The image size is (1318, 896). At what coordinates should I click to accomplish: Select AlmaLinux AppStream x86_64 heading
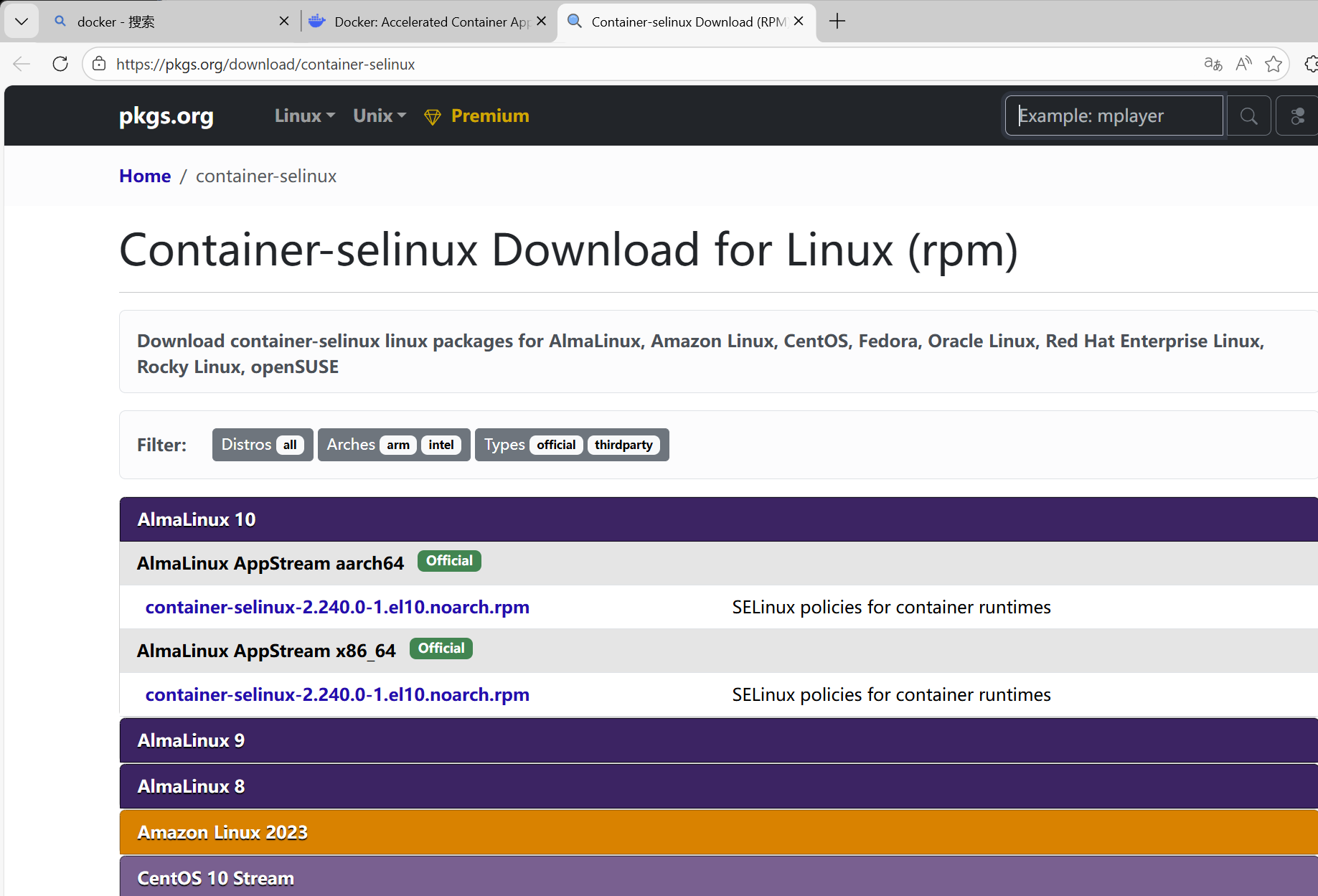click(266, 651)
